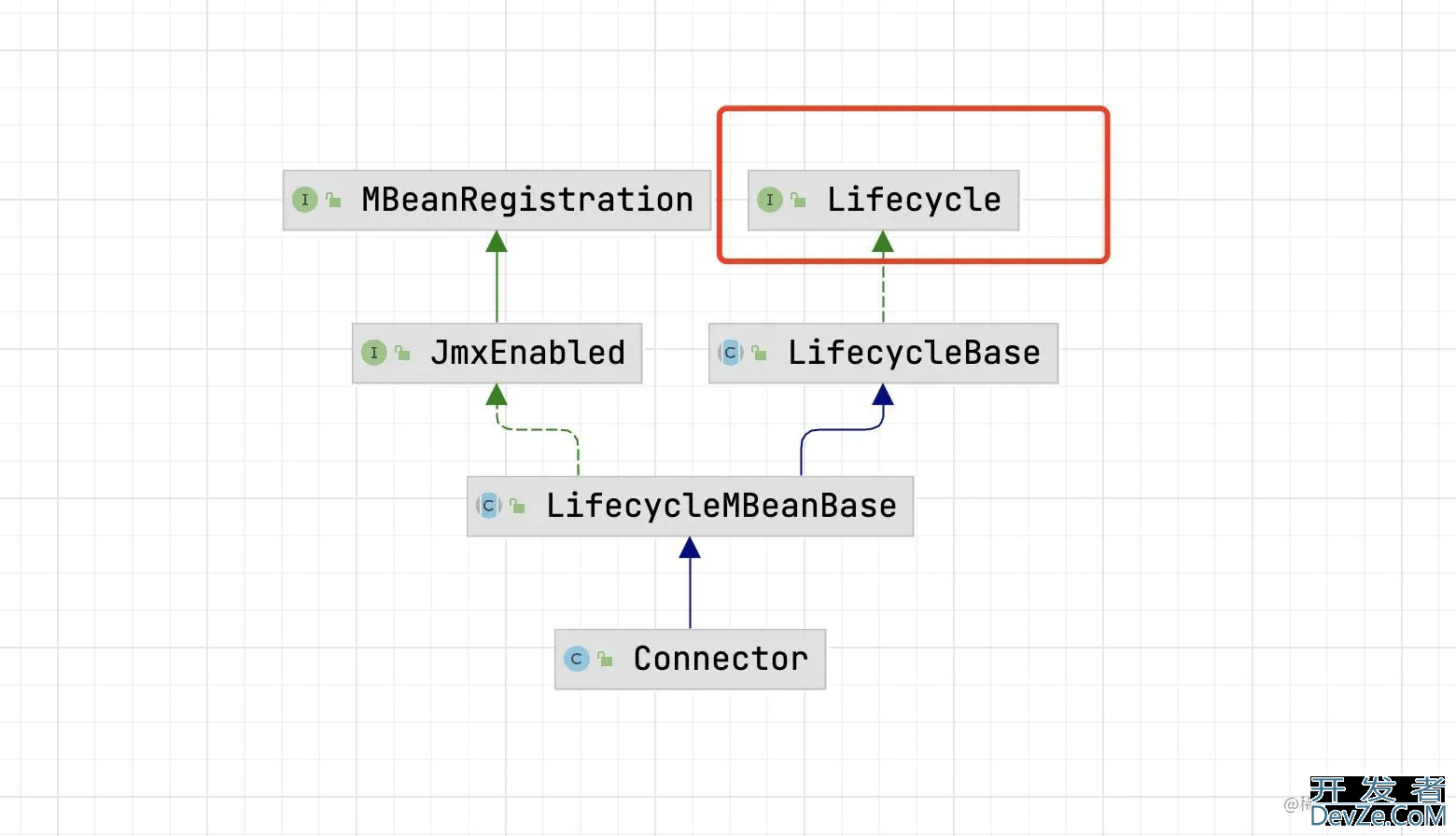Click the public lock icon on MBeanRegistration
1456x836 pixels.
point(333,200)
